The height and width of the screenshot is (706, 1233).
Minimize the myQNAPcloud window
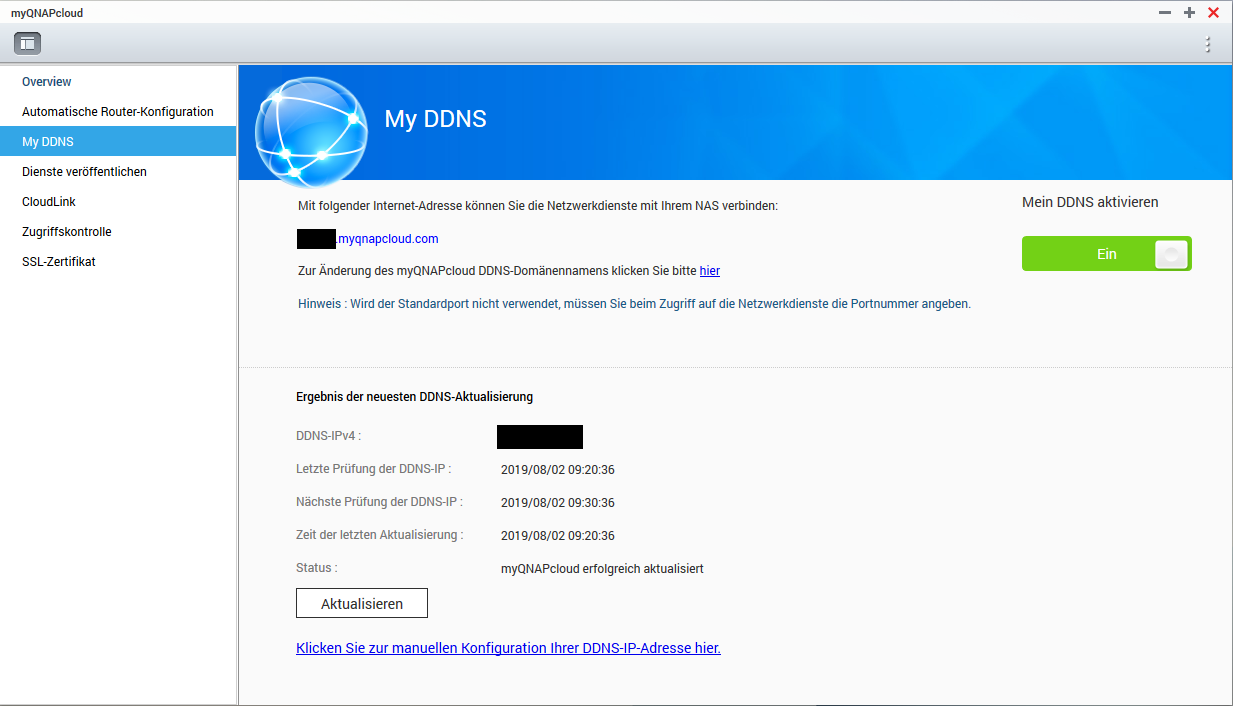1164,13
